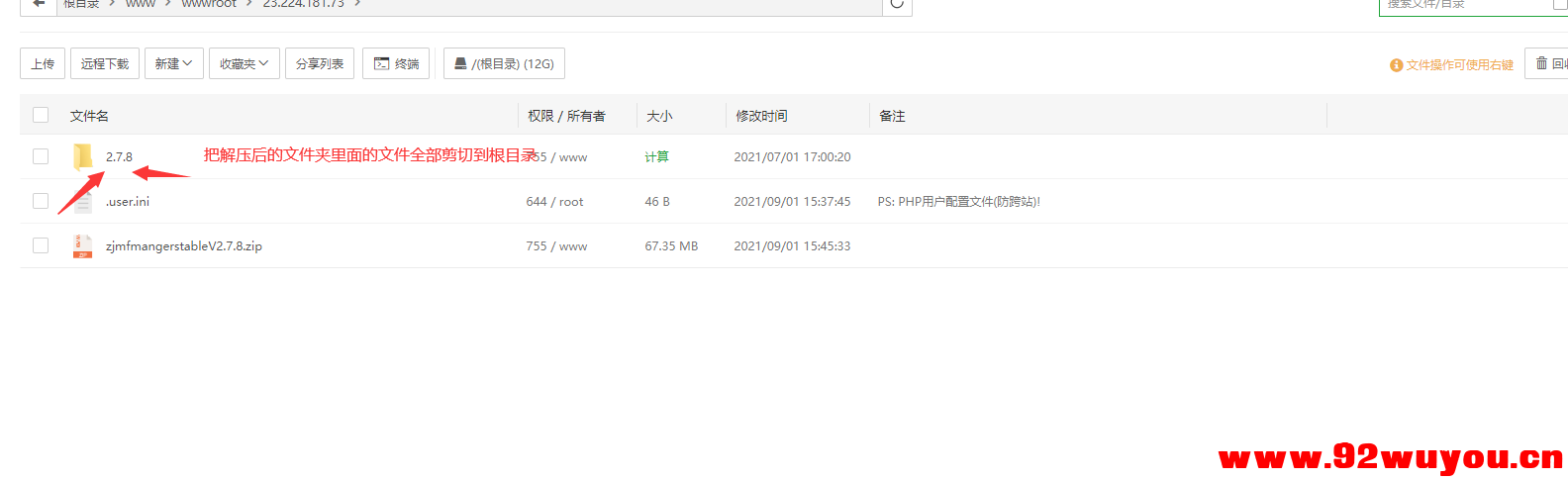Click the 备注 column header
Image resolution: width=1568 pixels, height=481 pixels.
pyautogui.click(x=892, y=116)
